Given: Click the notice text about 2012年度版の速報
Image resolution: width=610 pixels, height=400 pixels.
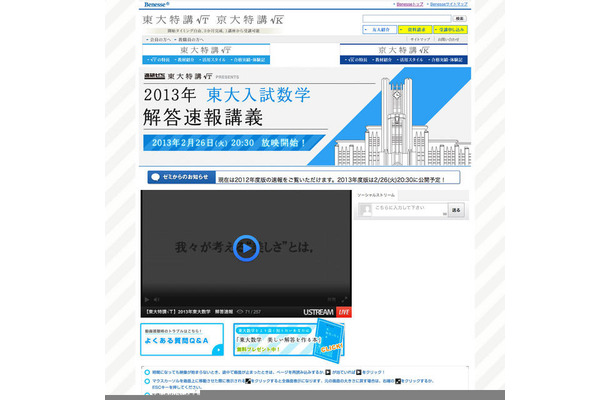Looking at the screenshot, I should 331,180.
